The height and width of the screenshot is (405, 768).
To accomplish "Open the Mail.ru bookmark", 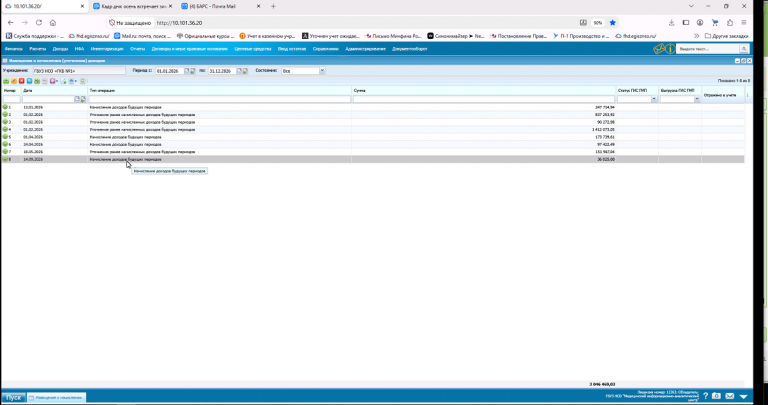I will [x=143, y=36].
